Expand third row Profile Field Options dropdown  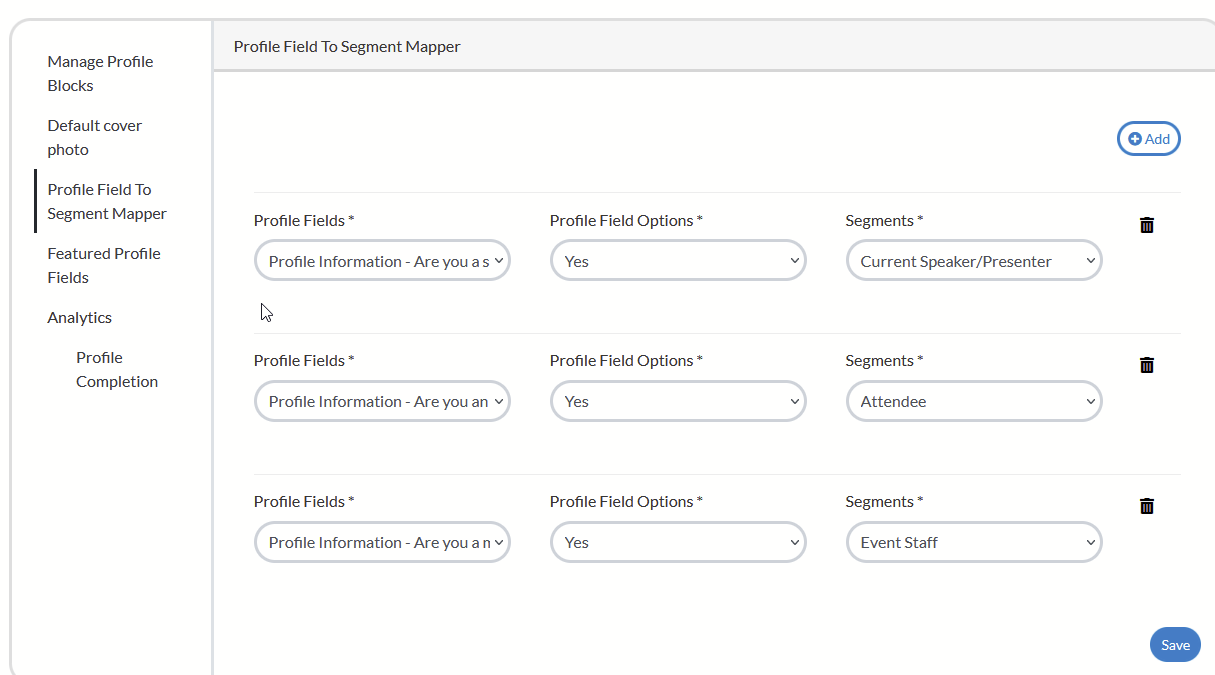point(678,542)
